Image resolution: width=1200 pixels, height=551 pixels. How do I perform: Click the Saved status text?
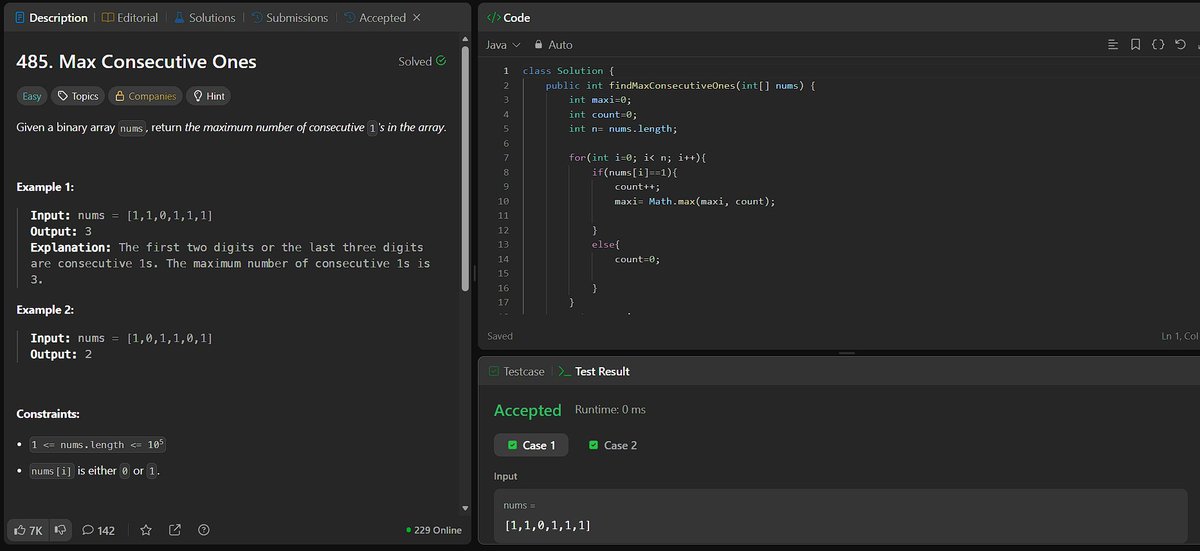[x=500, y=336]
